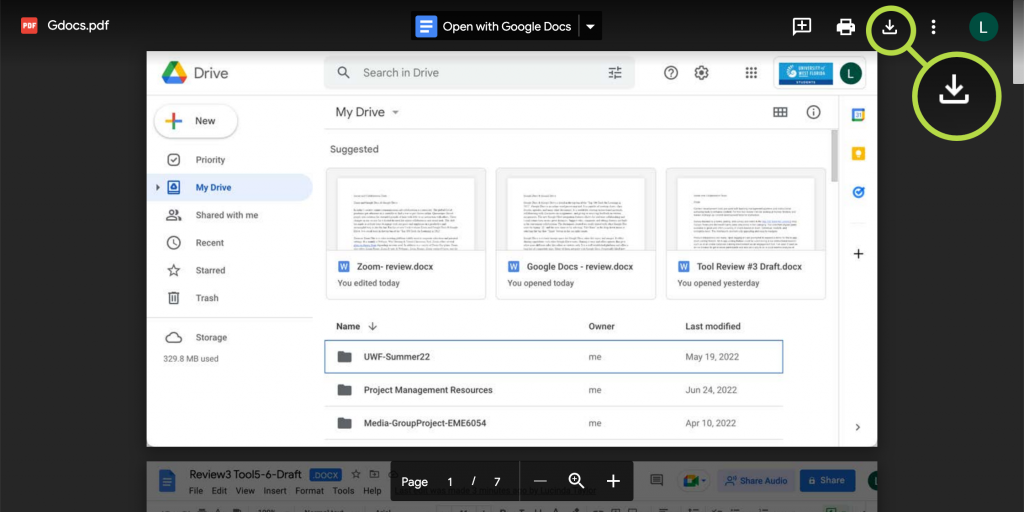
Task: Click the Share Audio button
Action: 756,481
